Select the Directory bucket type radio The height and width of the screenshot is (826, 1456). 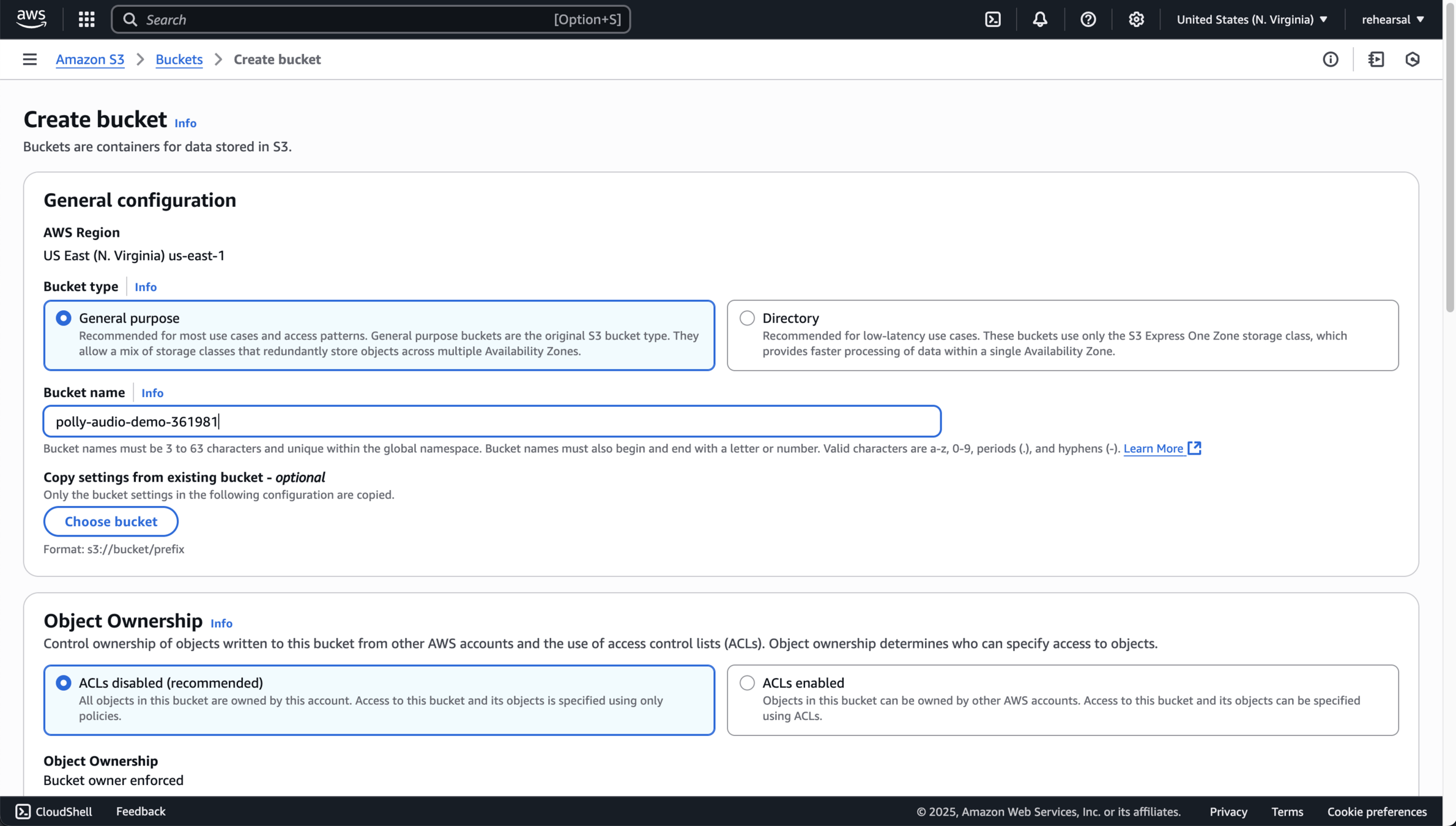coord(747,318)
